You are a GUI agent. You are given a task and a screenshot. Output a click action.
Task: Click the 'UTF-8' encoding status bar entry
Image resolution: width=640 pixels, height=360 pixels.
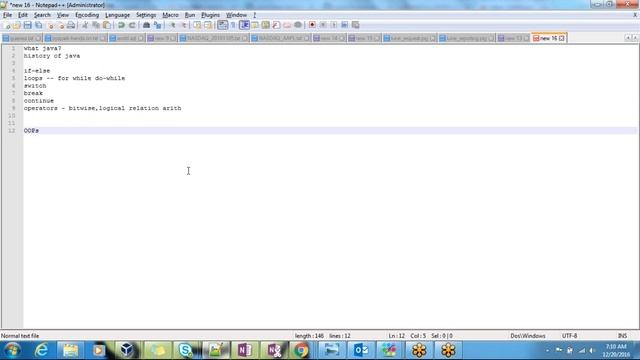pos(569,336)
